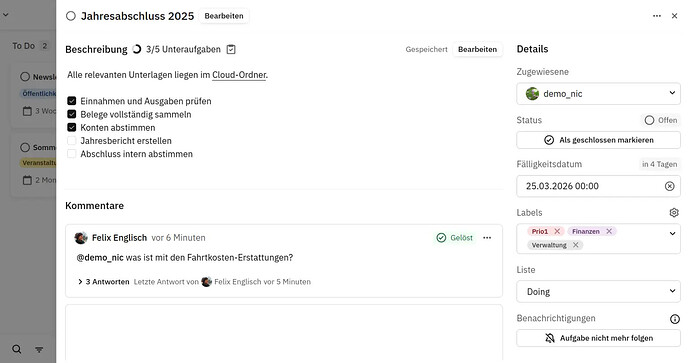The height and width of the screenshot is (363, 690).
Task: Open the task options three-dot menu
Action: pos(657,16)
